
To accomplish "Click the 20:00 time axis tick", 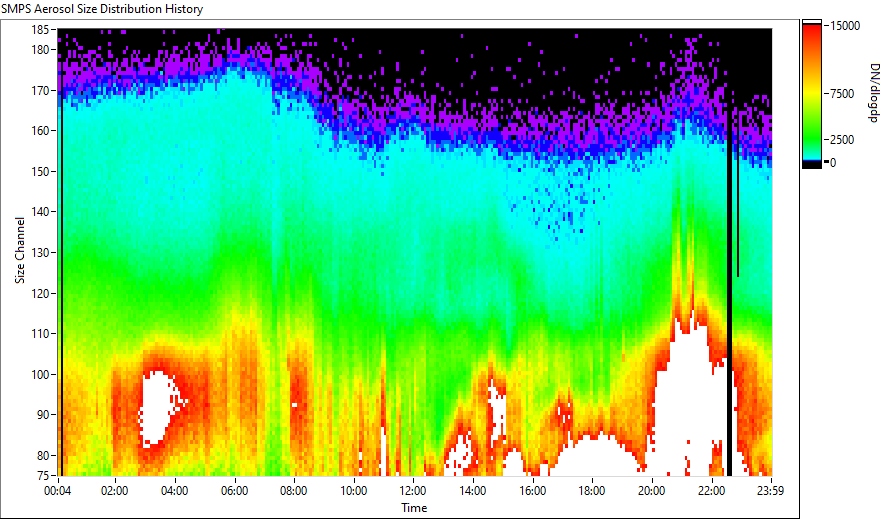I will (x=651, y=491).
